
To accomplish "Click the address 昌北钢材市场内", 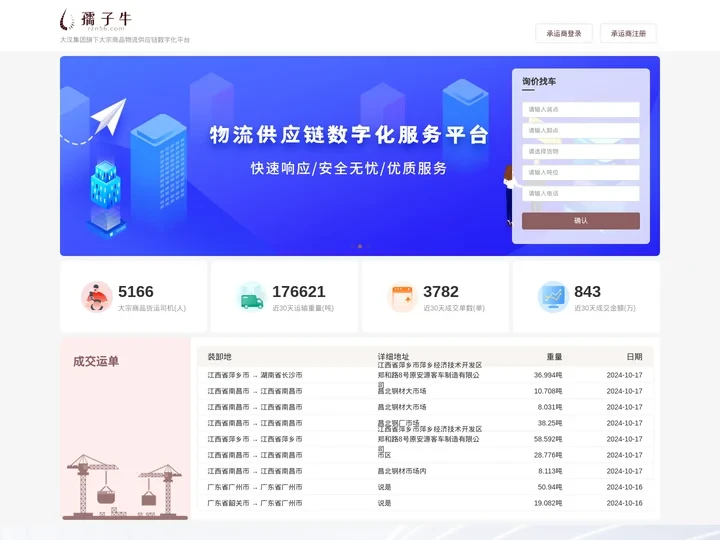I will tap(402, 471).
